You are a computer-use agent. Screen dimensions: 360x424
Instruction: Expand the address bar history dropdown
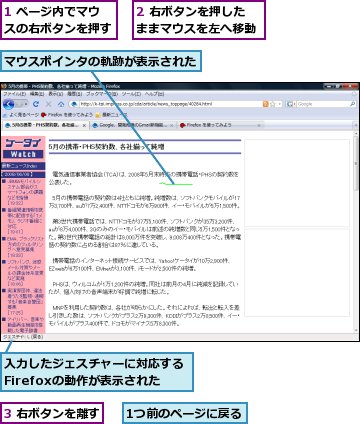tap(279, 104)
